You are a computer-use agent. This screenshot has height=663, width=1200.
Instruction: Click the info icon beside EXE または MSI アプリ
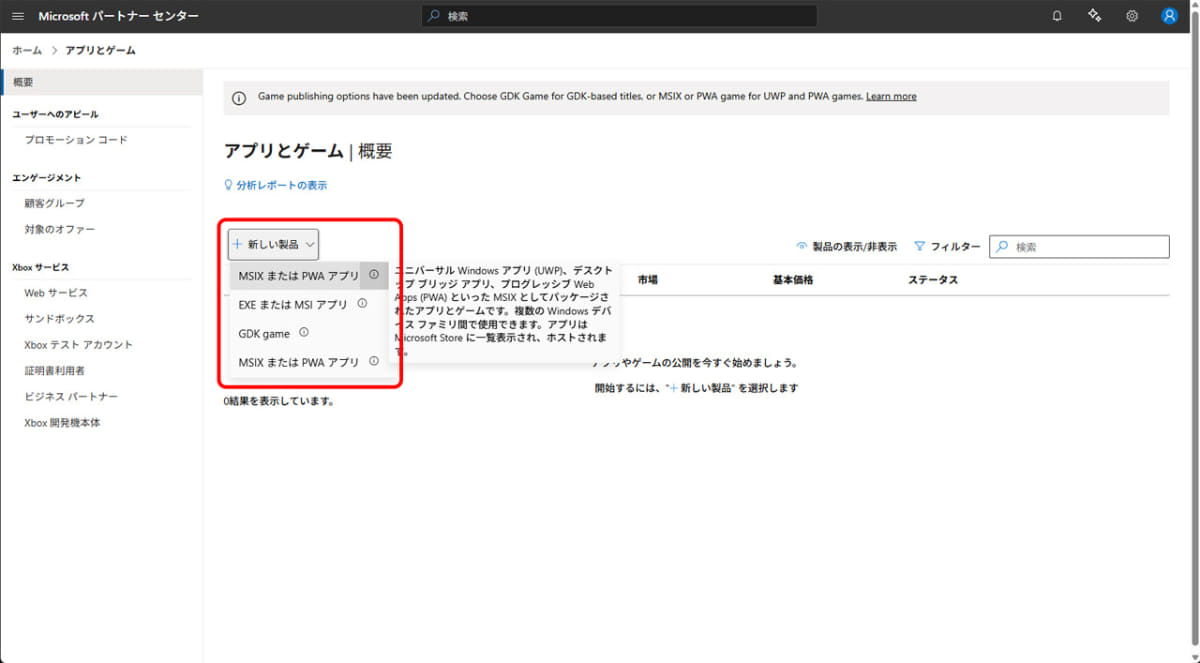click(x=362, y=303)
